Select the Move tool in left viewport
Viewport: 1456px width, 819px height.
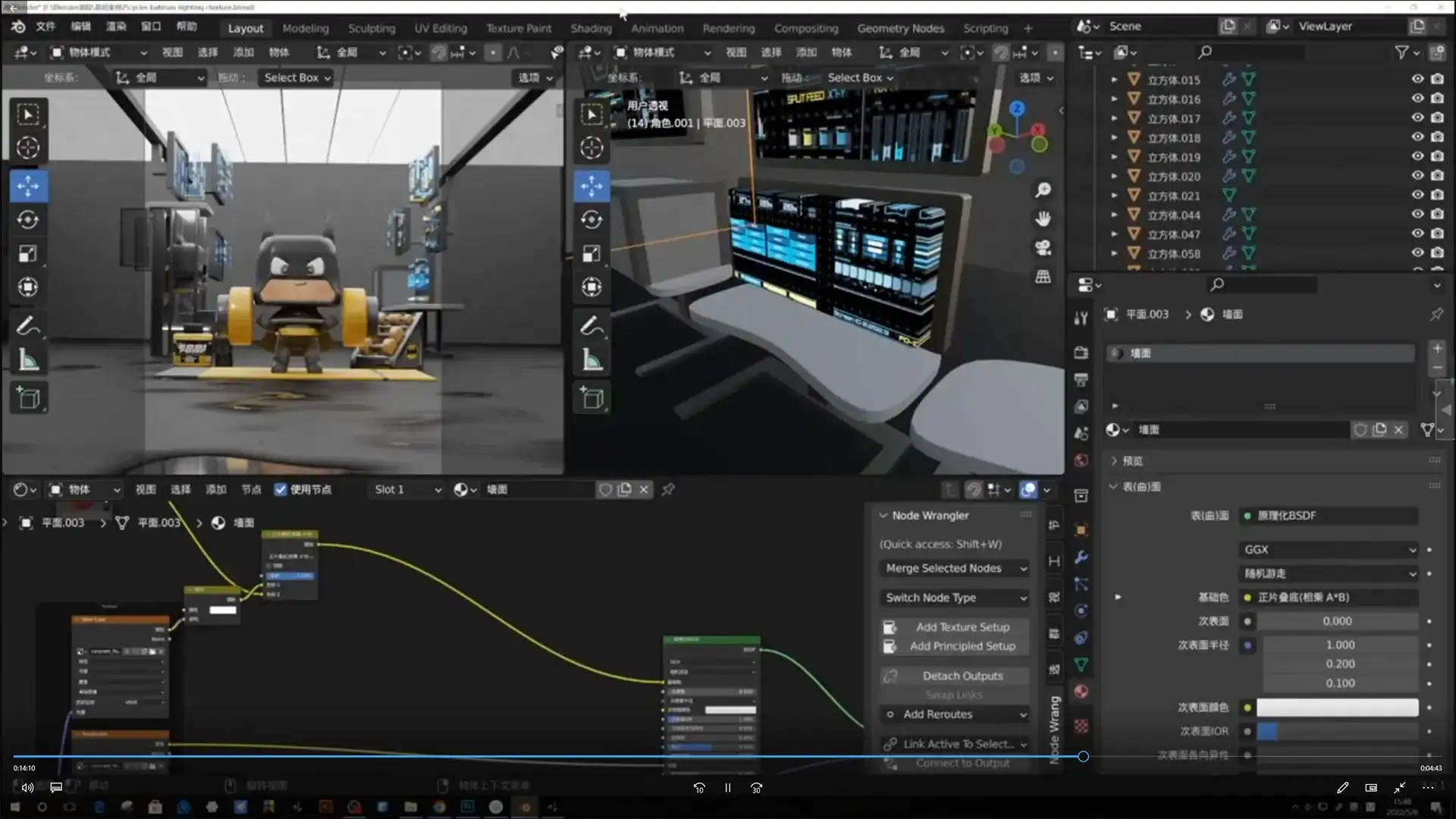[x=28, y=186]
